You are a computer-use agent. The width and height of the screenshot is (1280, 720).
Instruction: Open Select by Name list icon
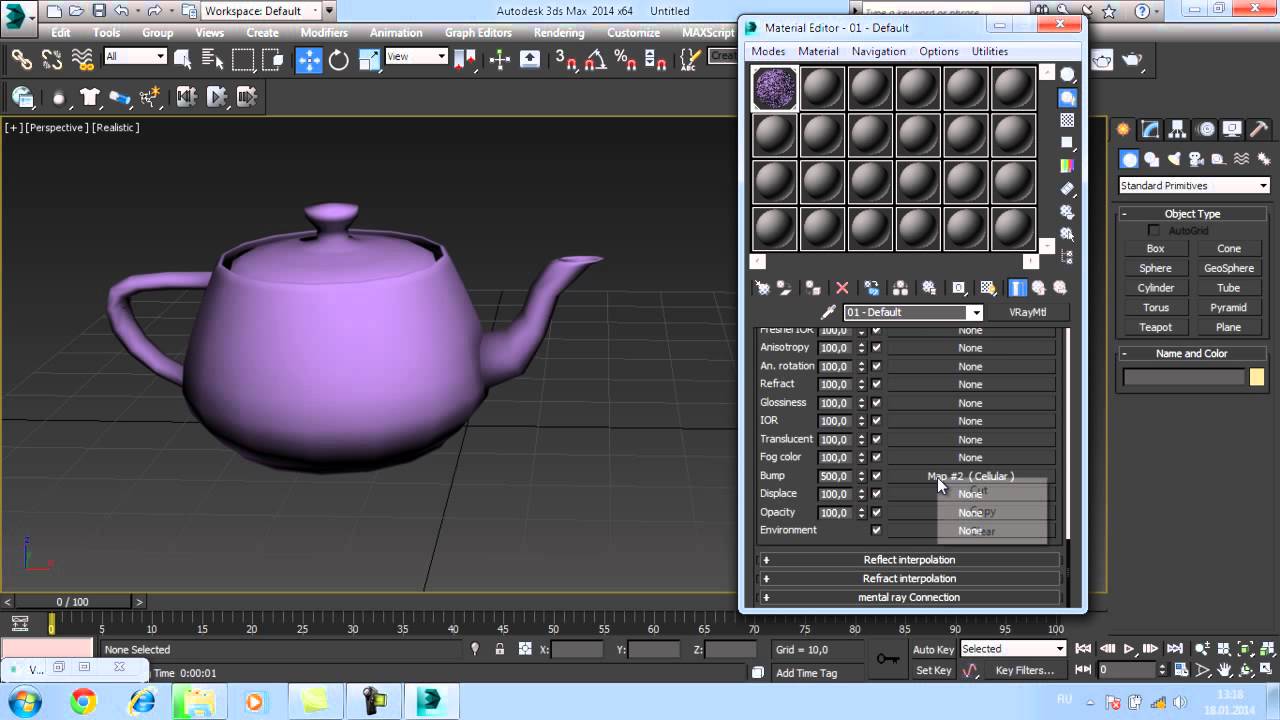tap(211, 60)
